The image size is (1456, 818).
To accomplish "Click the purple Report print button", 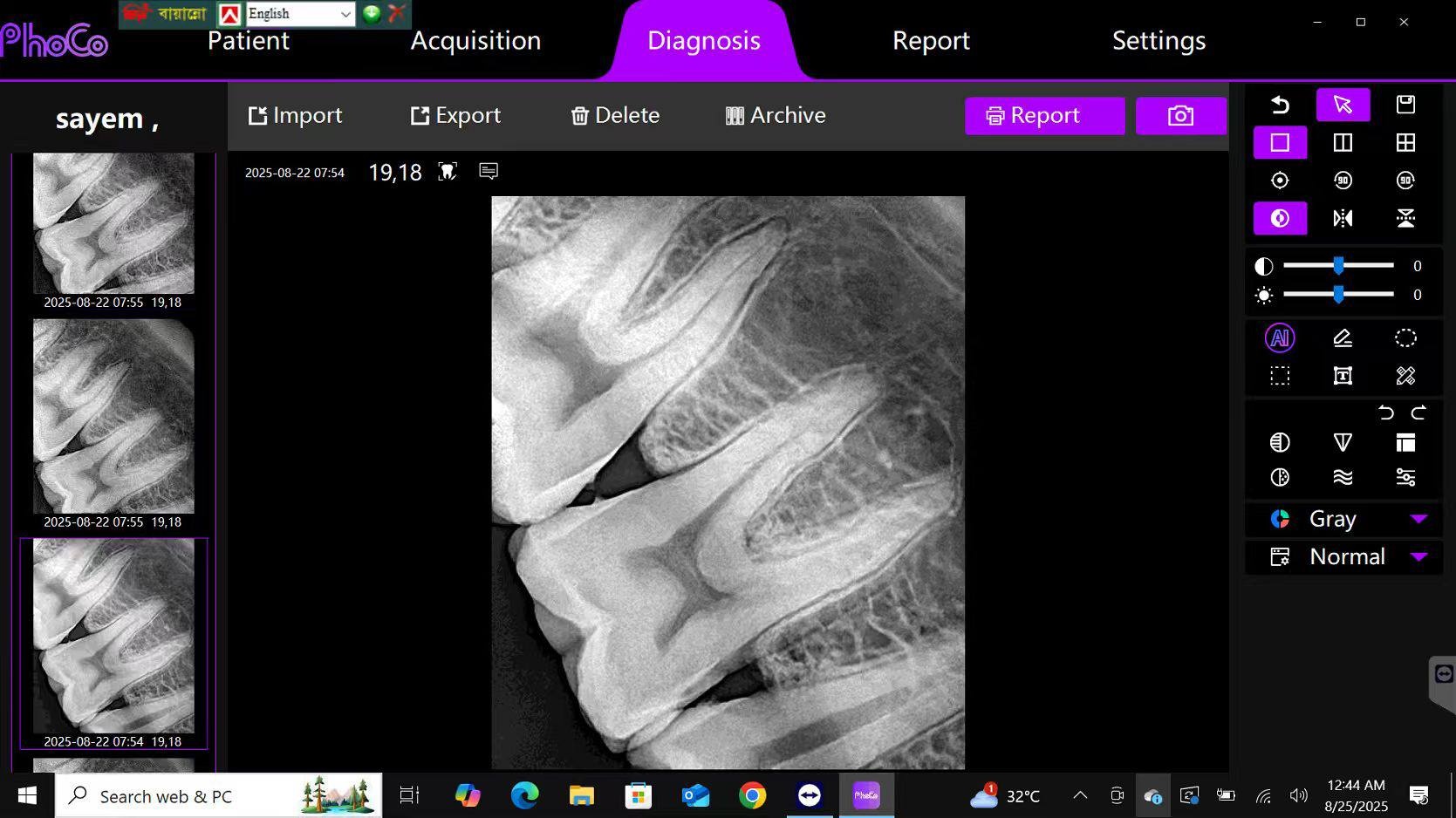I will point(1044,115).
